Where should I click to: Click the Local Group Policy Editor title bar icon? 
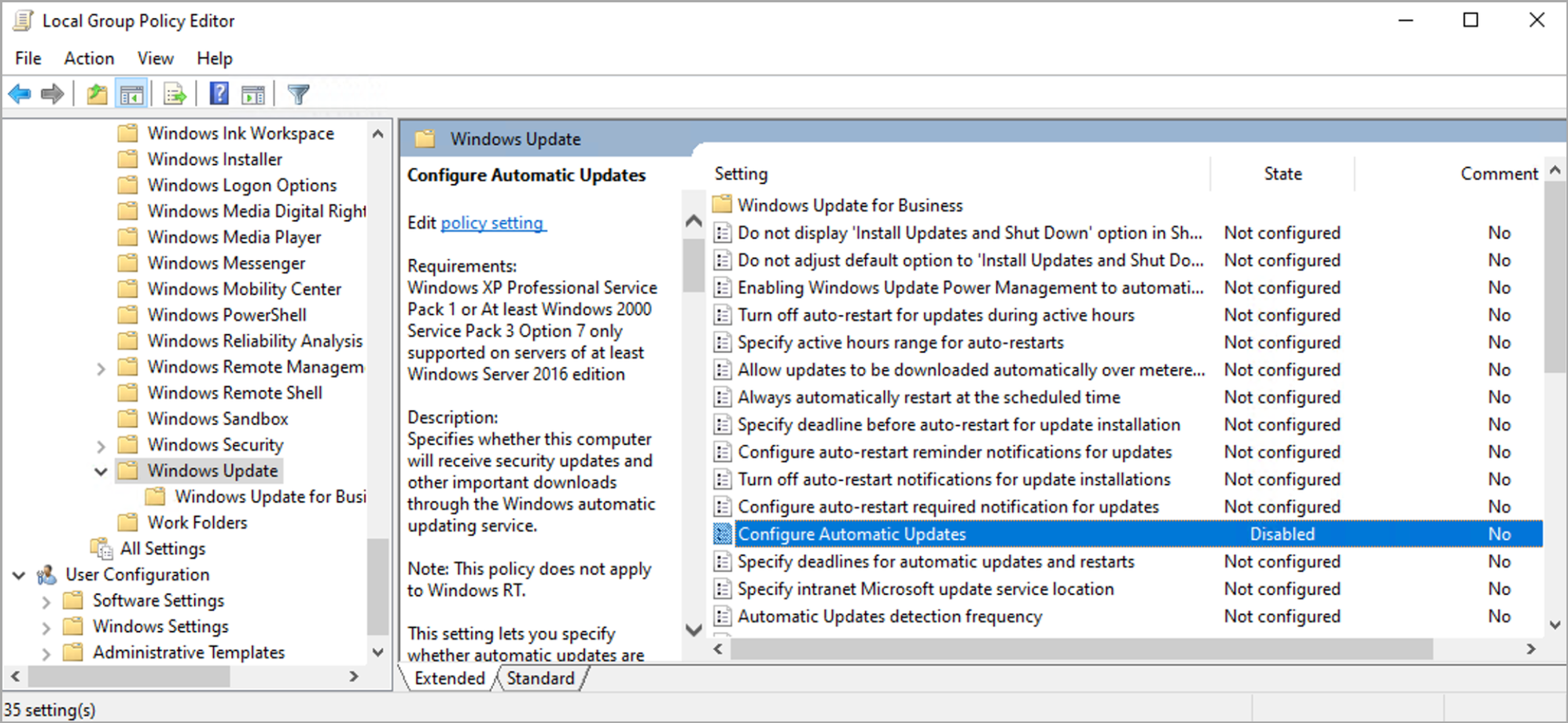24,20
